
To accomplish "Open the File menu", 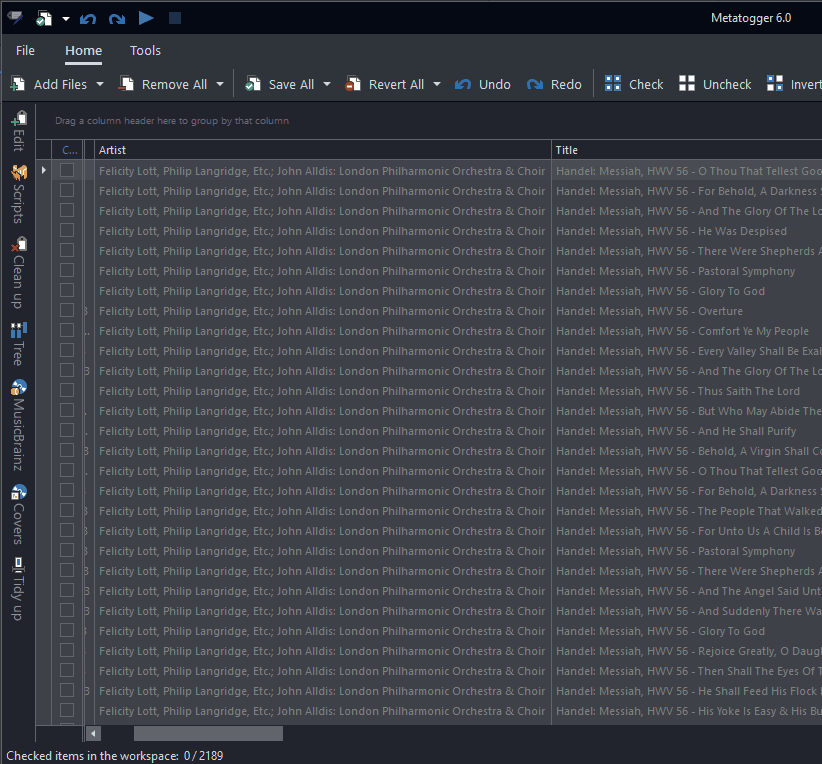I will [x=24, y=50].
